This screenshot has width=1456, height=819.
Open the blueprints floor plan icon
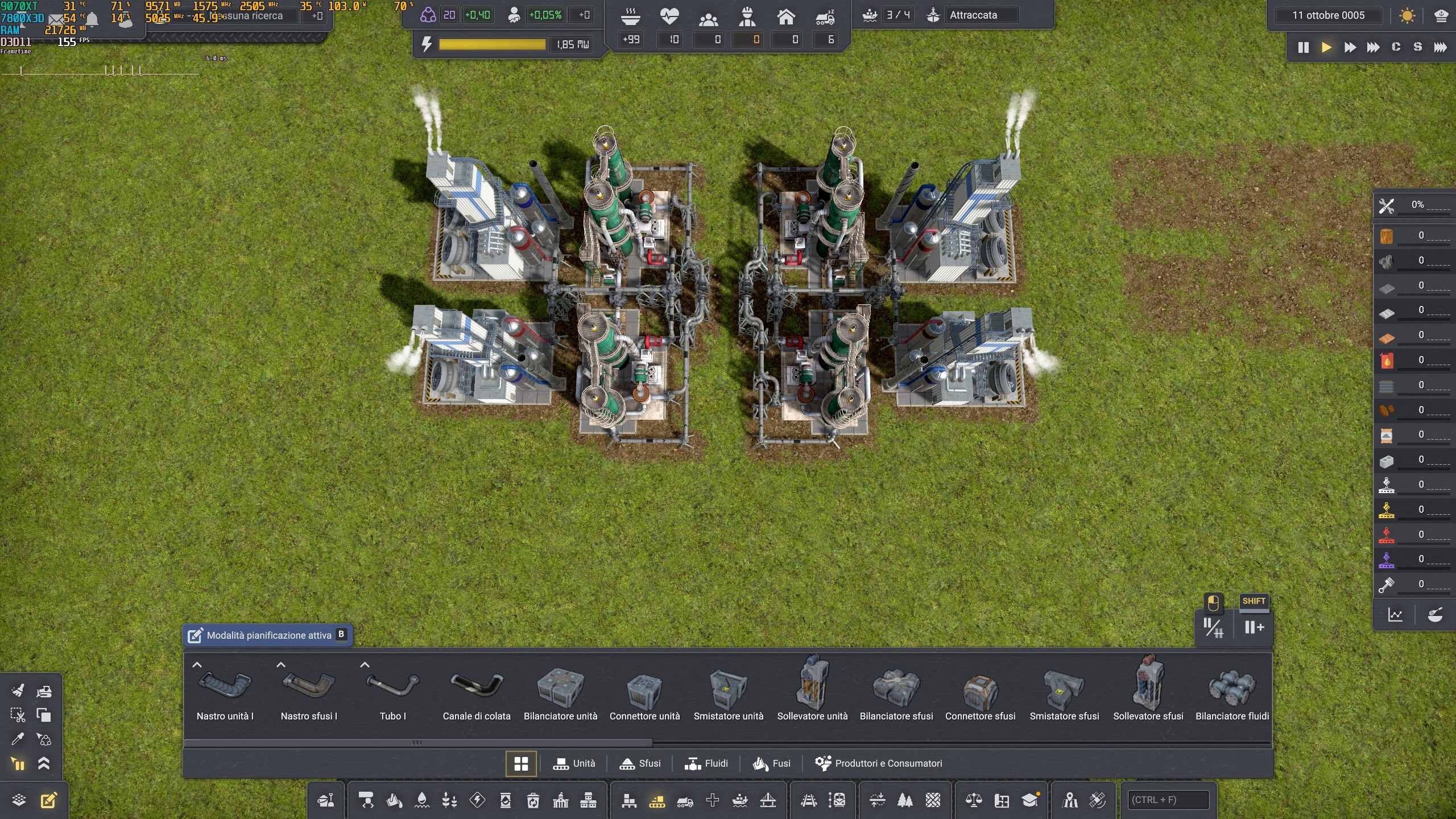(1002, 801)
